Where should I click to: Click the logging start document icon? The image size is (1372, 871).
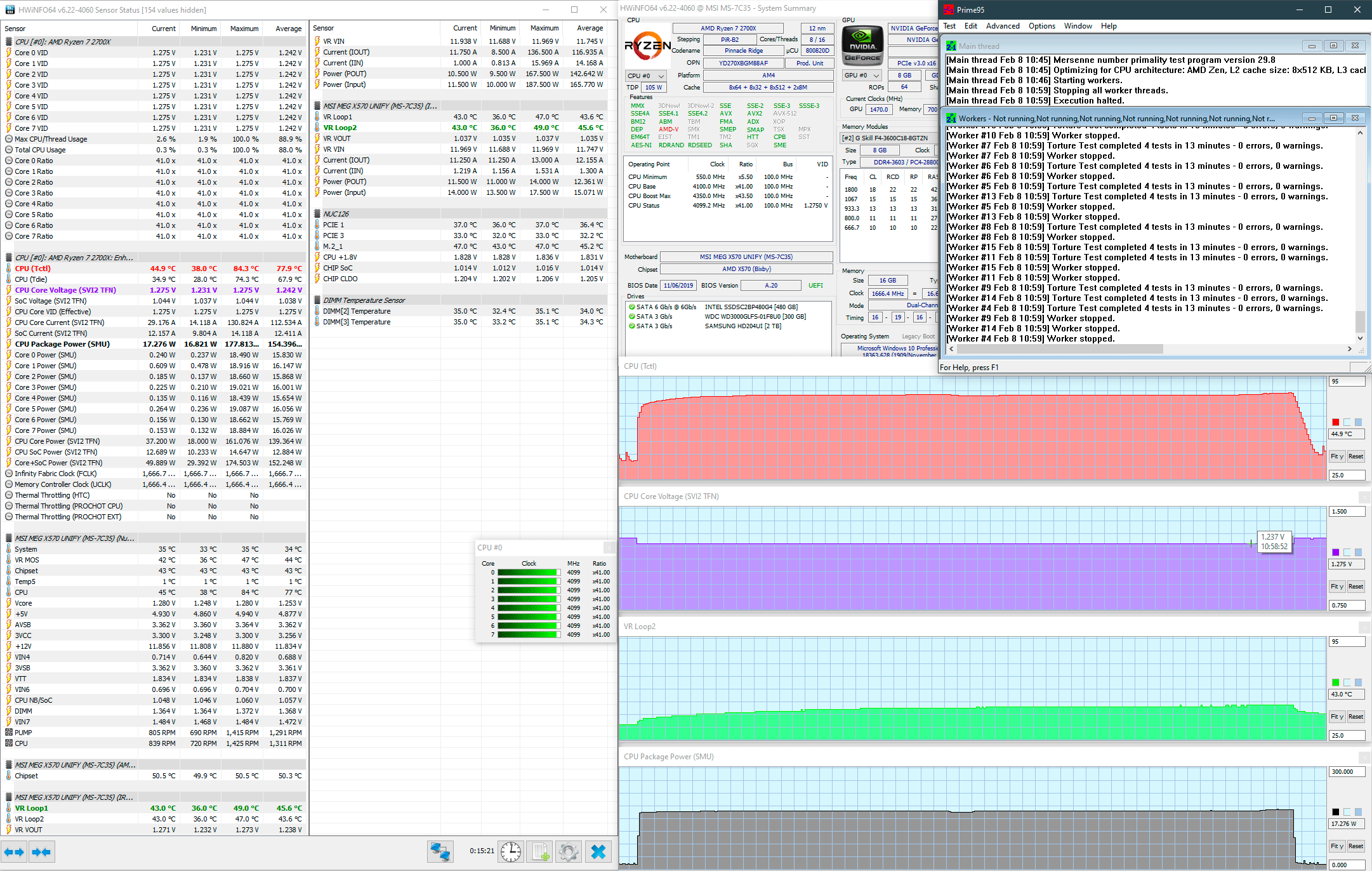click(540, 851)
